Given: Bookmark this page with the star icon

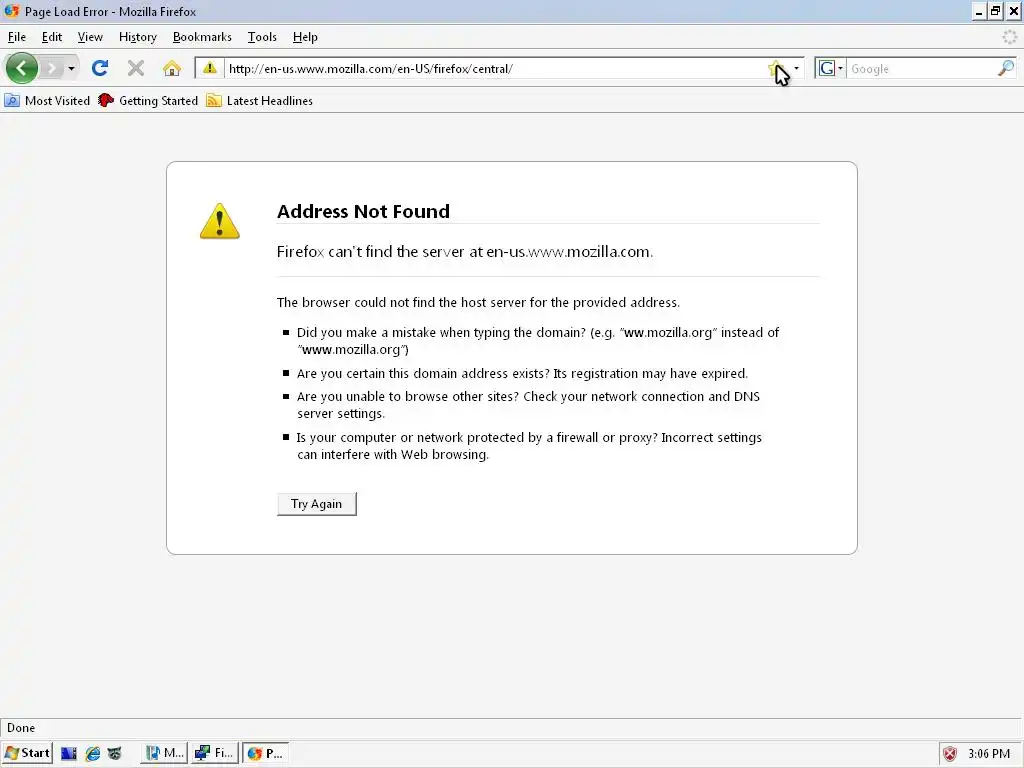Looking at the screenshot, I should click(x=776, y=68).
